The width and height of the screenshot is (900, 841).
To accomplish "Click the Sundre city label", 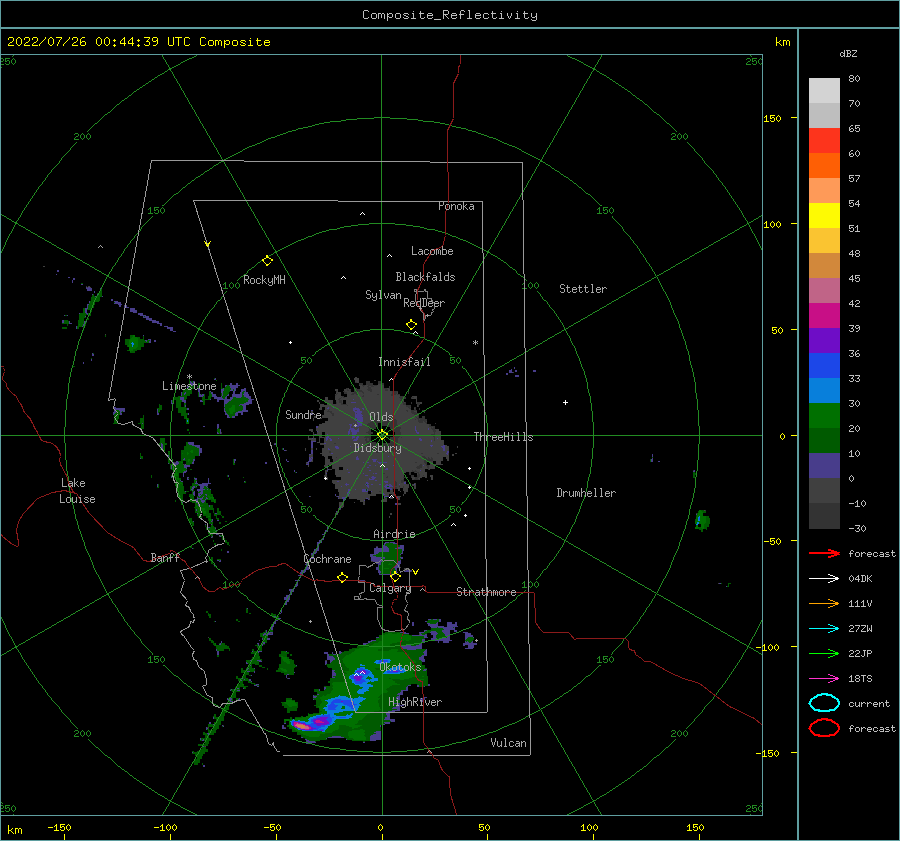I will (303, 414).
